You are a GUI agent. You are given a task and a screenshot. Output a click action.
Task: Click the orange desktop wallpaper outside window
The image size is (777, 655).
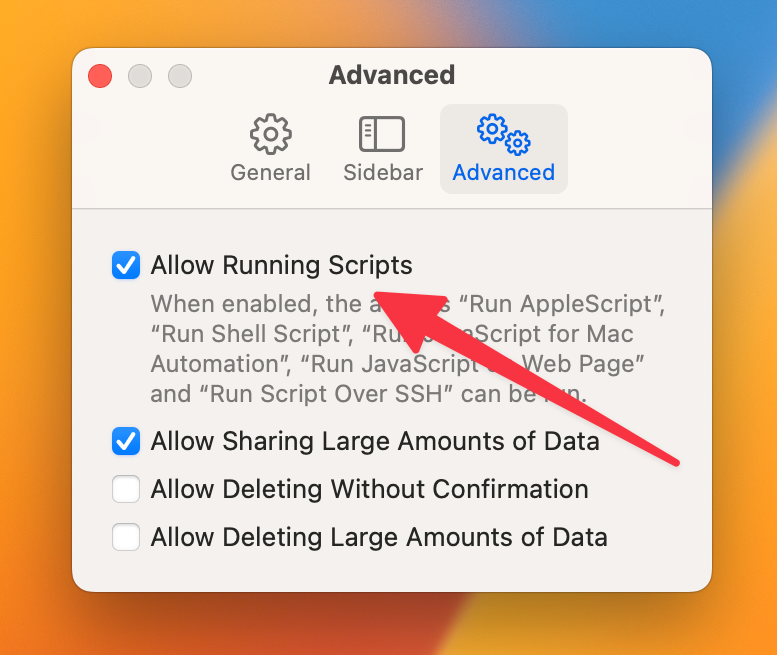tap(35, 347)
